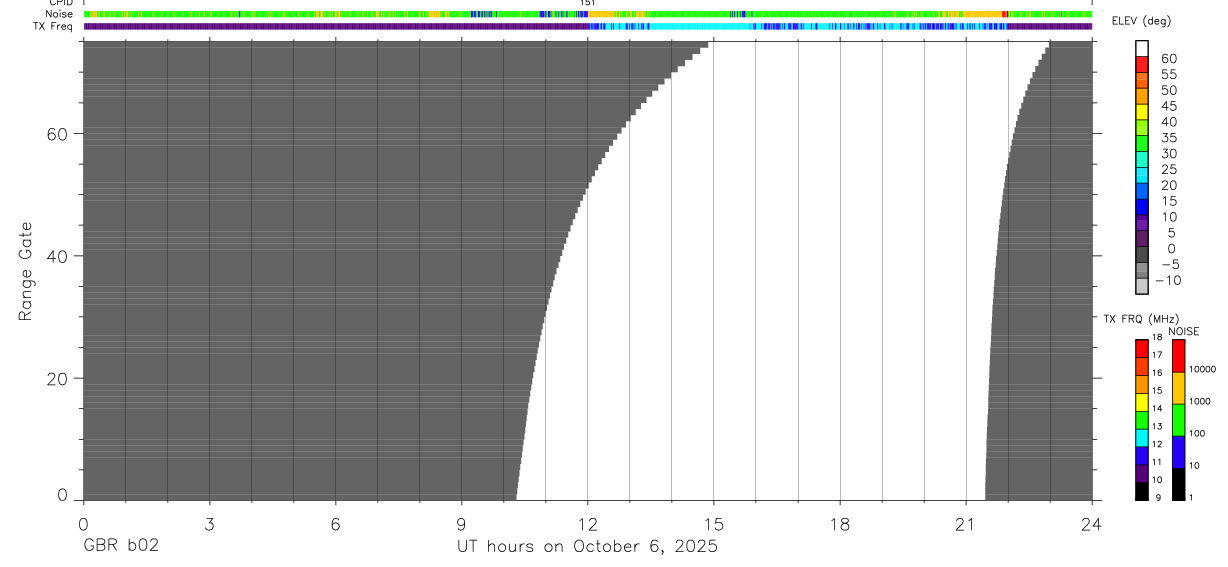Click the "6" tick label on the time axis
The width and height of the screenshot is (1228, 567).
tap(335, 523)
